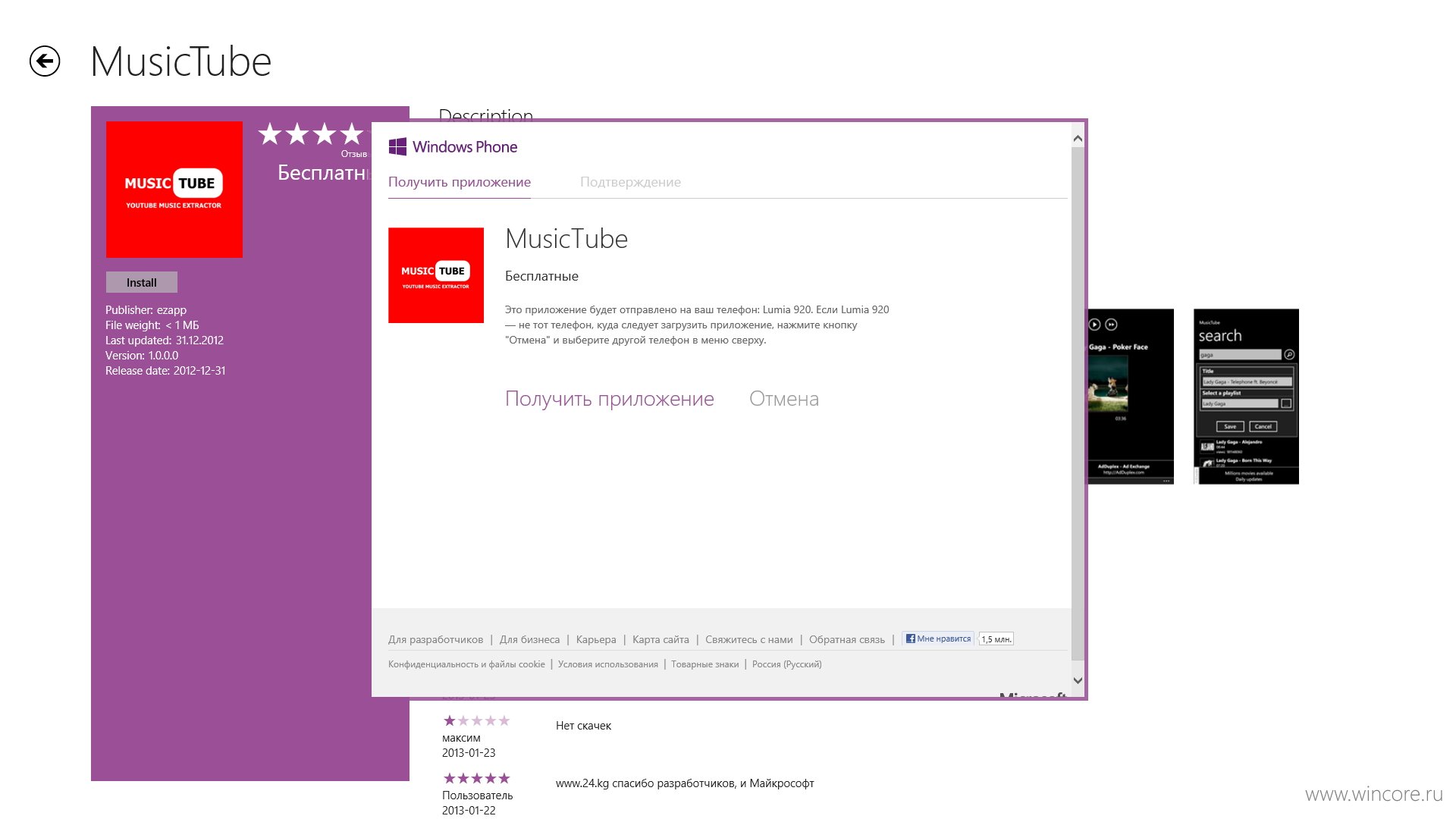This screenshot has height=819, width=1456.
Task: Switch to the 'Подтверждение' tab
Action: point(630,182)
